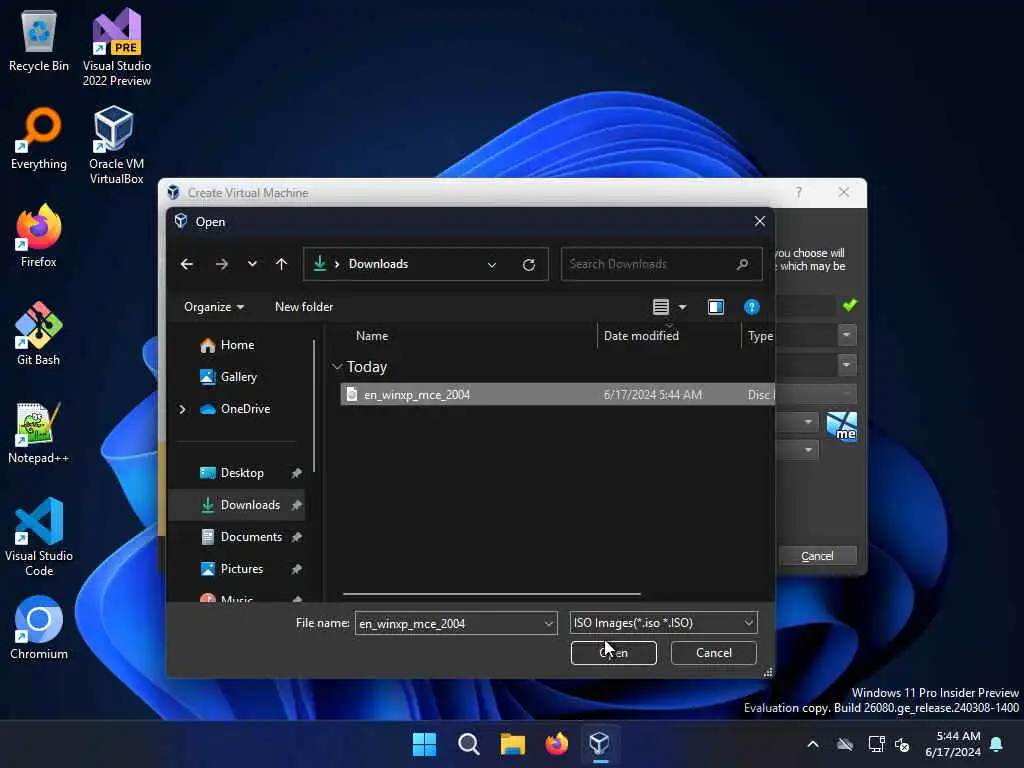Select Oracle VM VirtualBox desktop icon
Screen dimensions: 1024x768
coord(116,146)
